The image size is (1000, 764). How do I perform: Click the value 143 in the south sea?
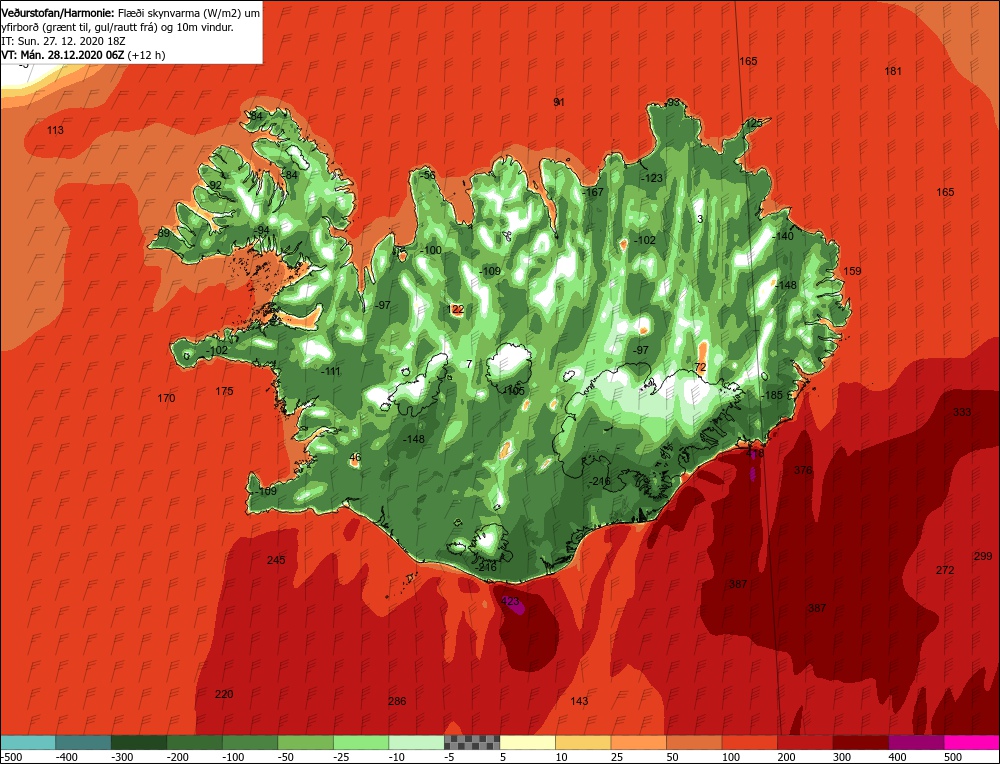[579, 701]
